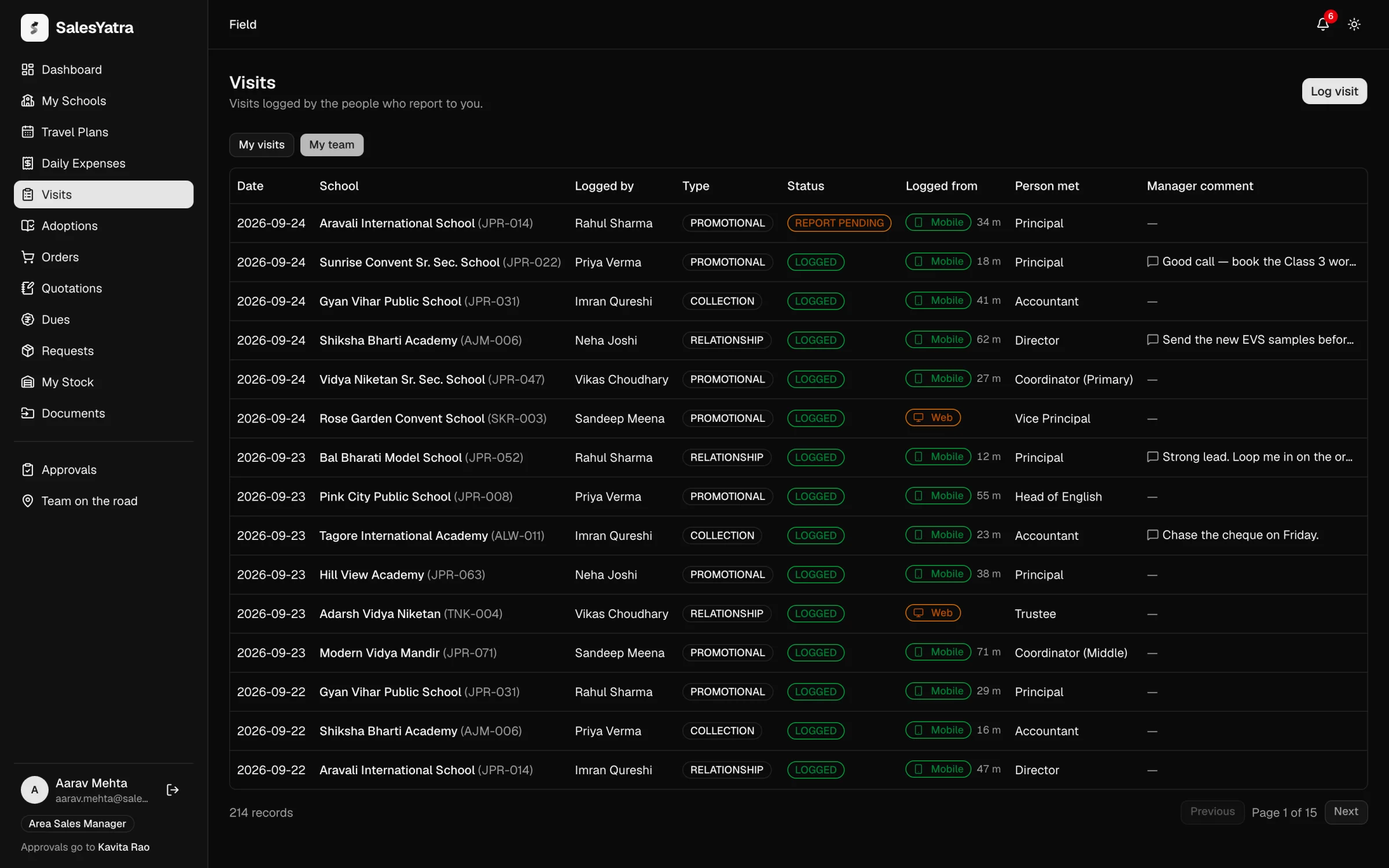Click the Manager comment column header
Viewport: 1389px width, 868px height.
(x=1200, y=186)
